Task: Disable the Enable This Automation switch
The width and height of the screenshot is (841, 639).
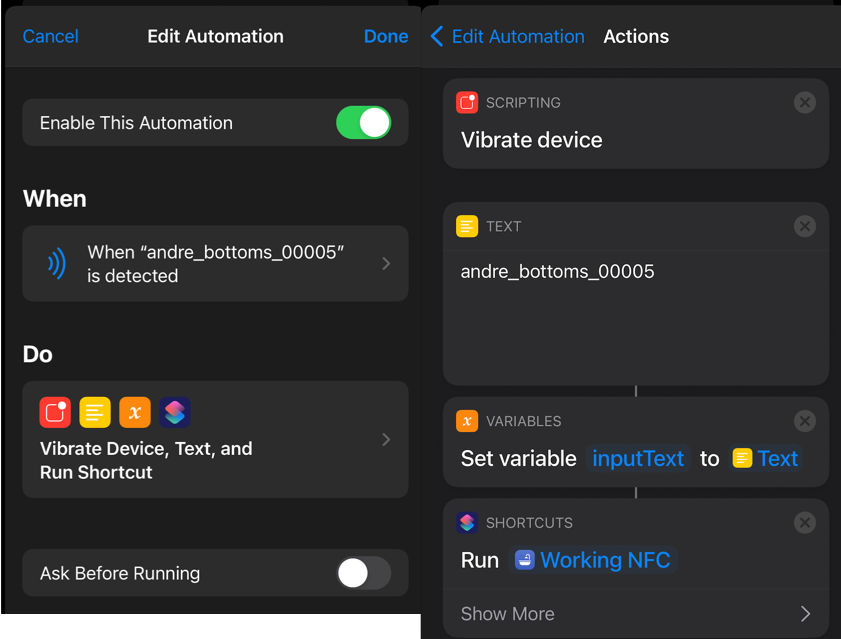Action: click(363, 123)
